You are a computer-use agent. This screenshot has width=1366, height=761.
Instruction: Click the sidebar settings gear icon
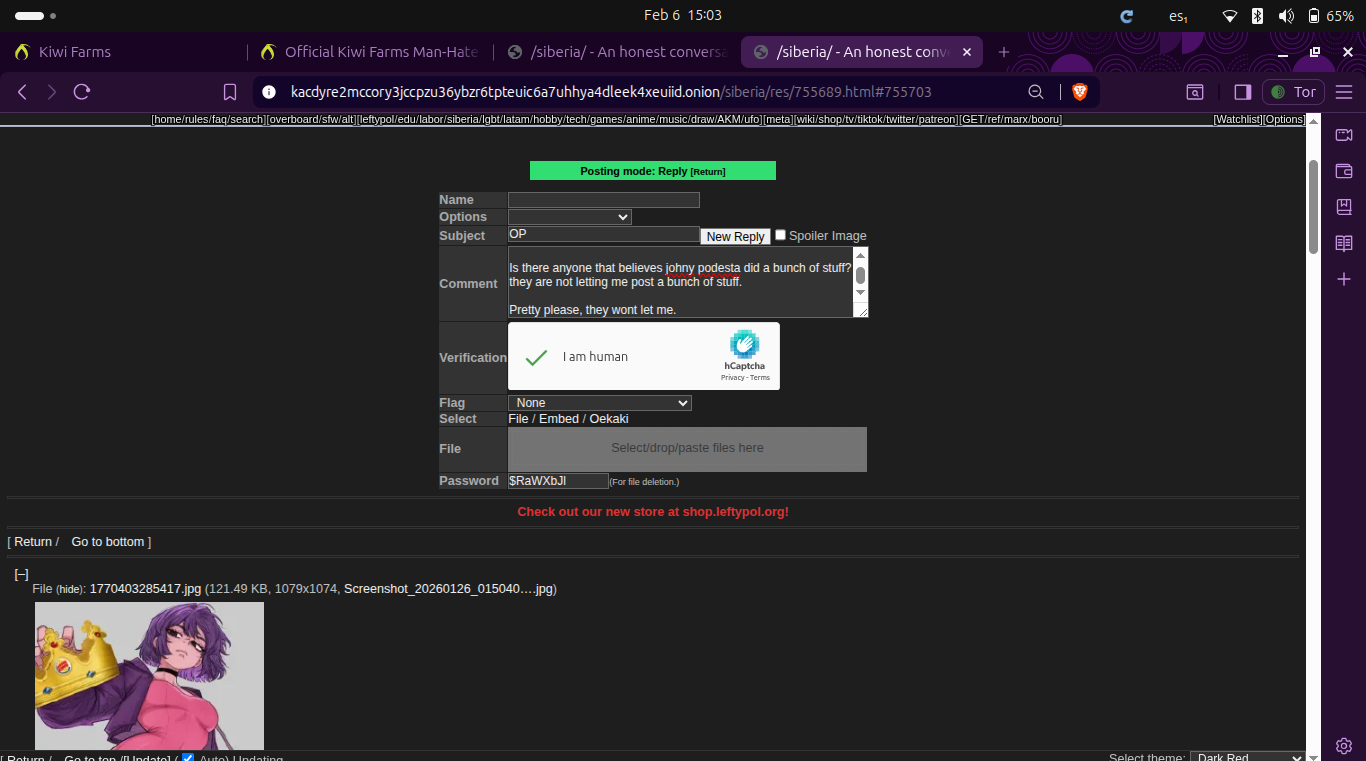point(1344,746)
